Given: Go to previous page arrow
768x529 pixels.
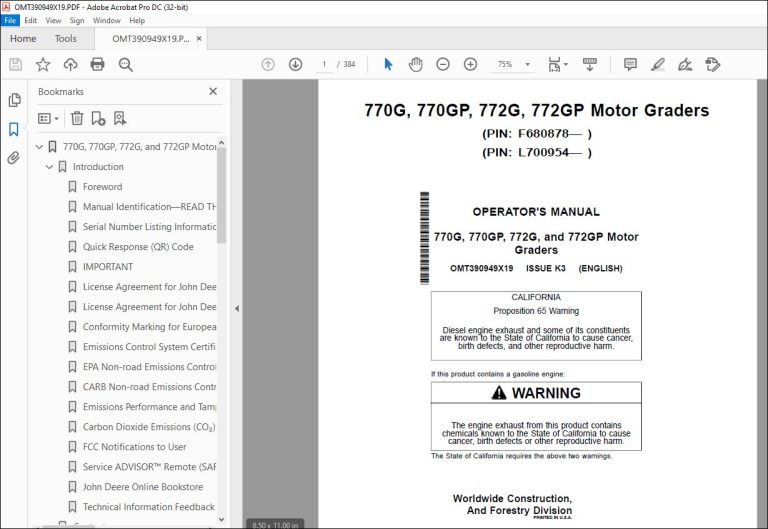Looking at the screenshot, I should [268, 64].
